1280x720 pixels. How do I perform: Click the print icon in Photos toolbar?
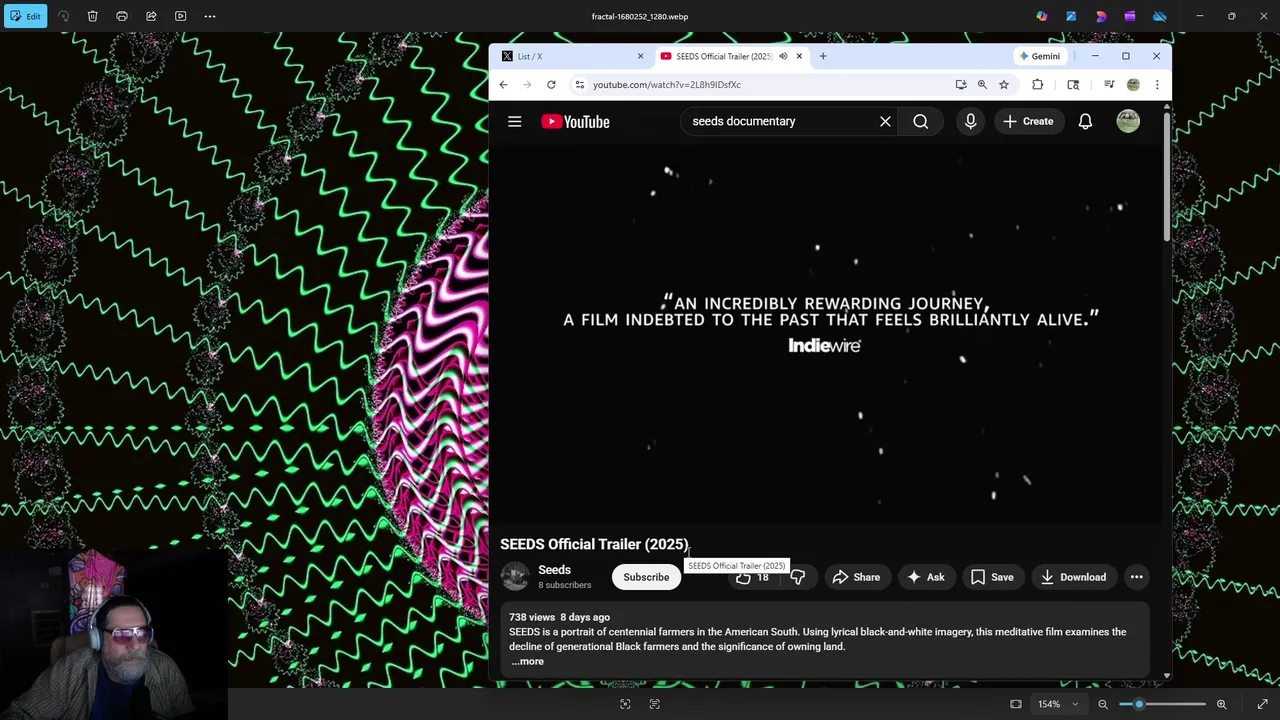tap(122, 16)
